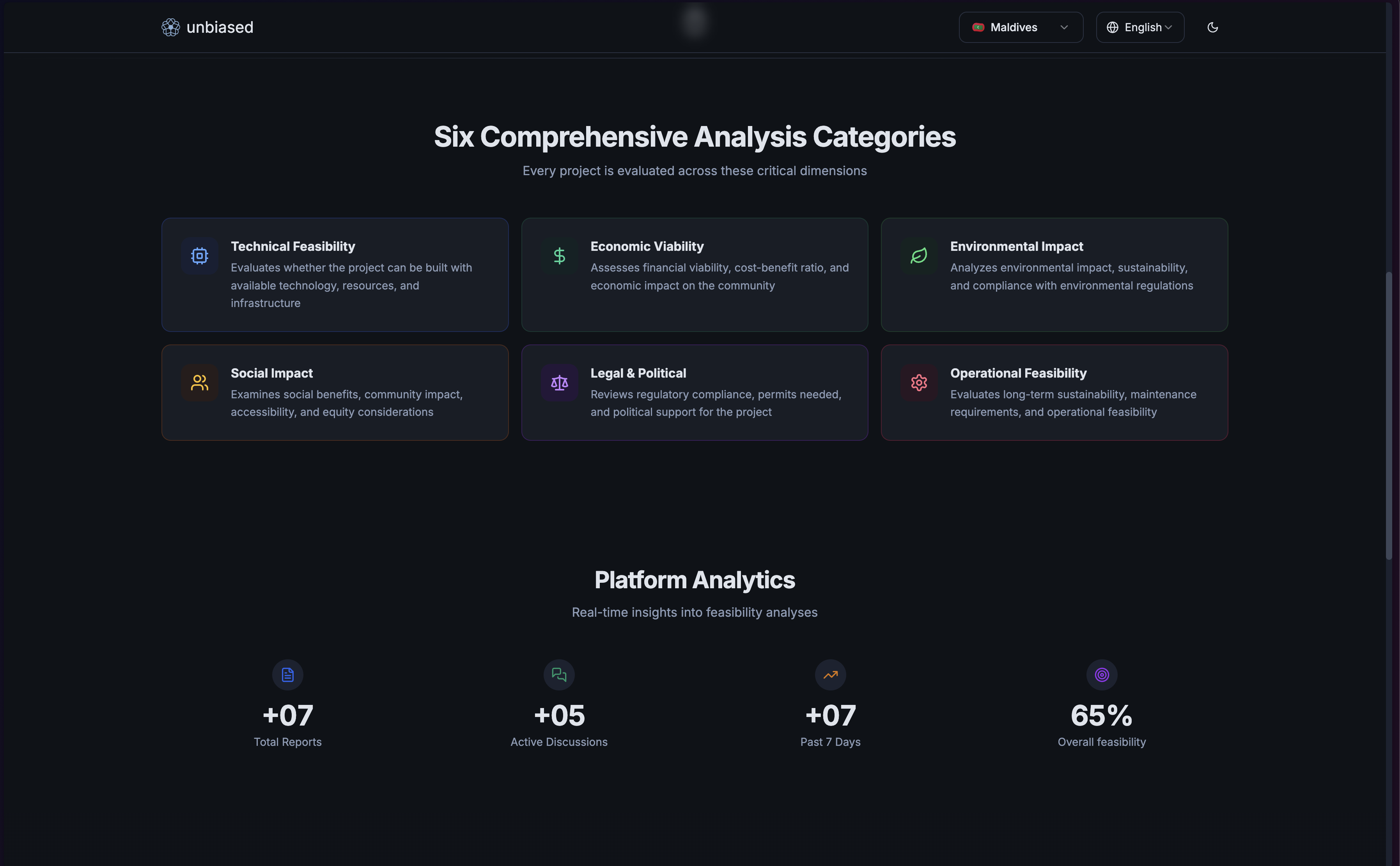Click the Technical Feasibility chip icon
This screenshot has height=866, width=1400.
(199, 256)
